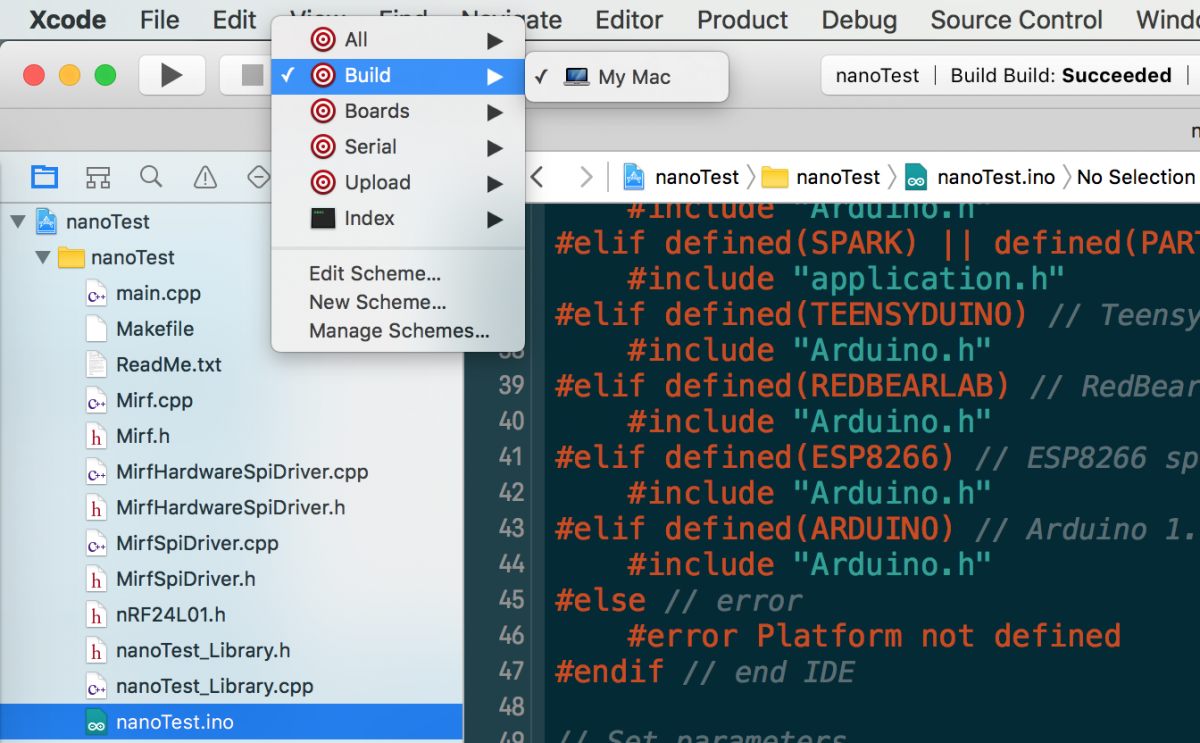The width and height of the screenshot is (1200, 743).
Task: Open the Xcode application menu
Action: [x=70, y=20]
